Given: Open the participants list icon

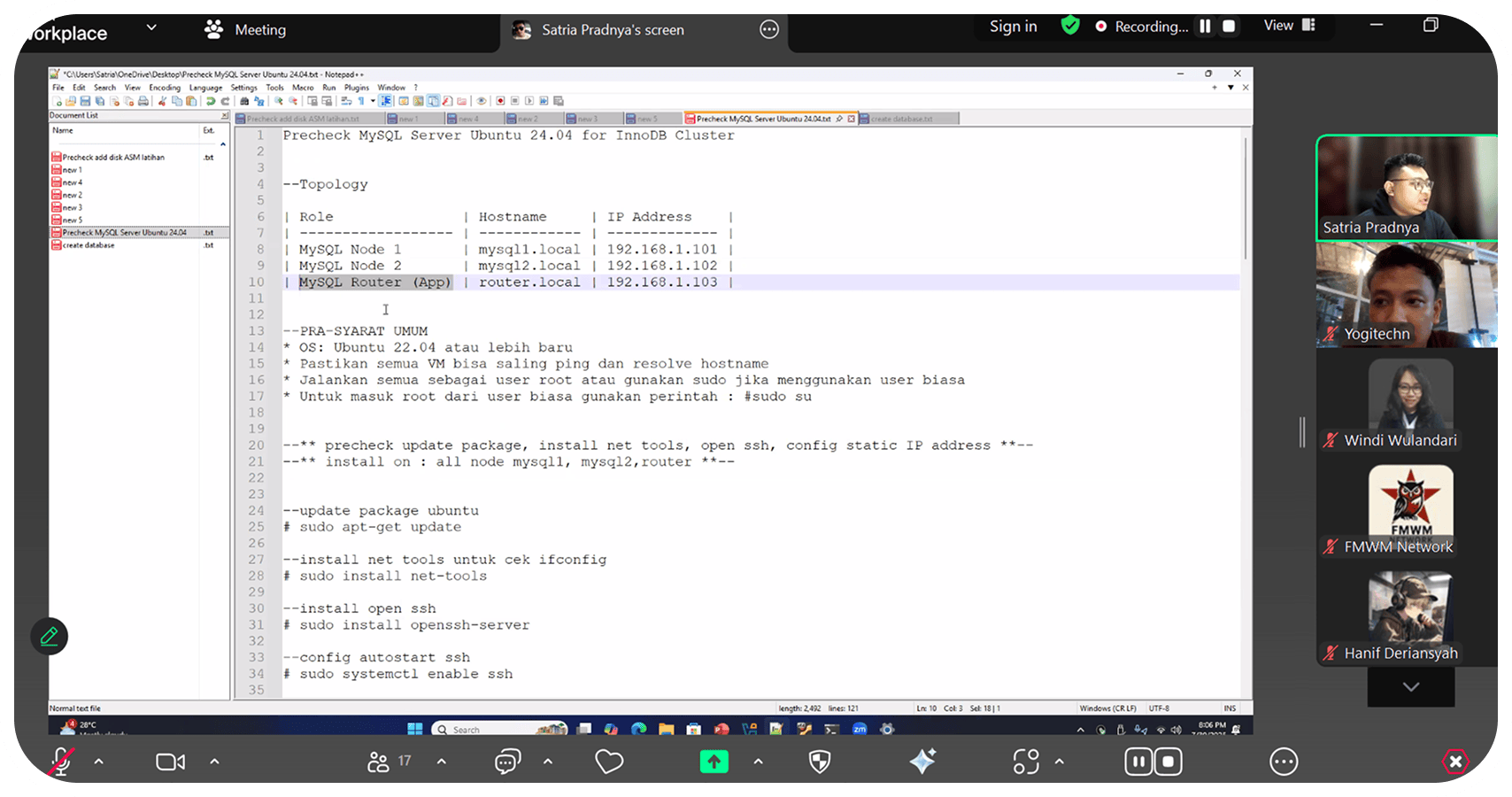Looking at the screenshot, I should [379, 762].
